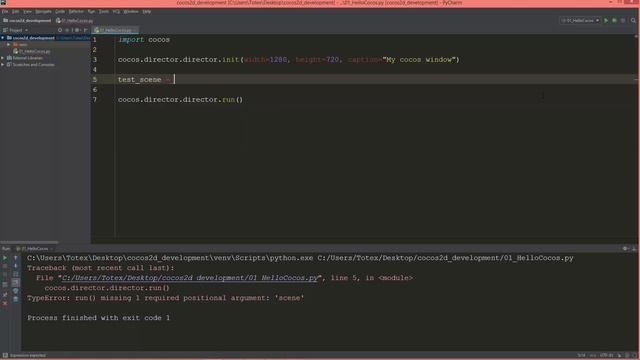Viewport: 640px width, 360px height.
Task: Click cocos2d_development breadcrumb in navigation bar
Action: (27, 20)
